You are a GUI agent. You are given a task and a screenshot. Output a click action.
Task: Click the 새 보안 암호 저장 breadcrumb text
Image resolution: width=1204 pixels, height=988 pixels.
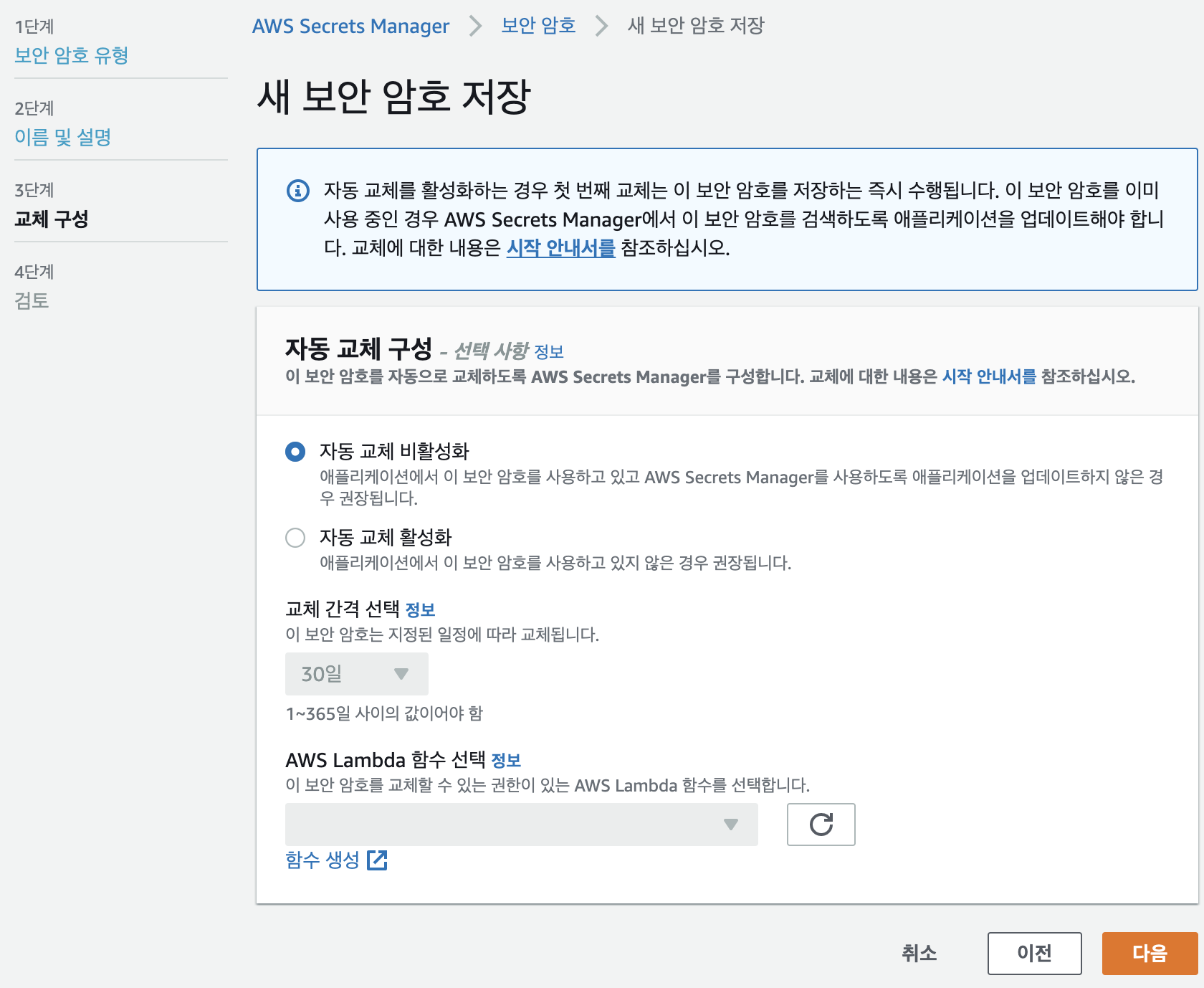click(696, 26)
